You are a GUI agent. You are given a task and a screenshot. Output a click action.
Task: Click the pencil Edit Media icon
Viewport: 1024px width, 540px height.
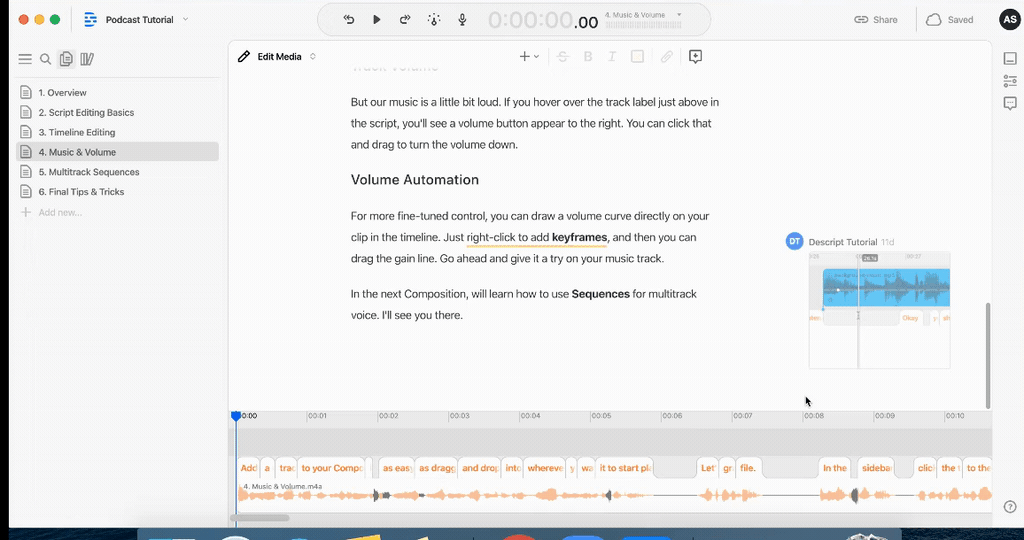pyautogui.click(x=244, y=57)
